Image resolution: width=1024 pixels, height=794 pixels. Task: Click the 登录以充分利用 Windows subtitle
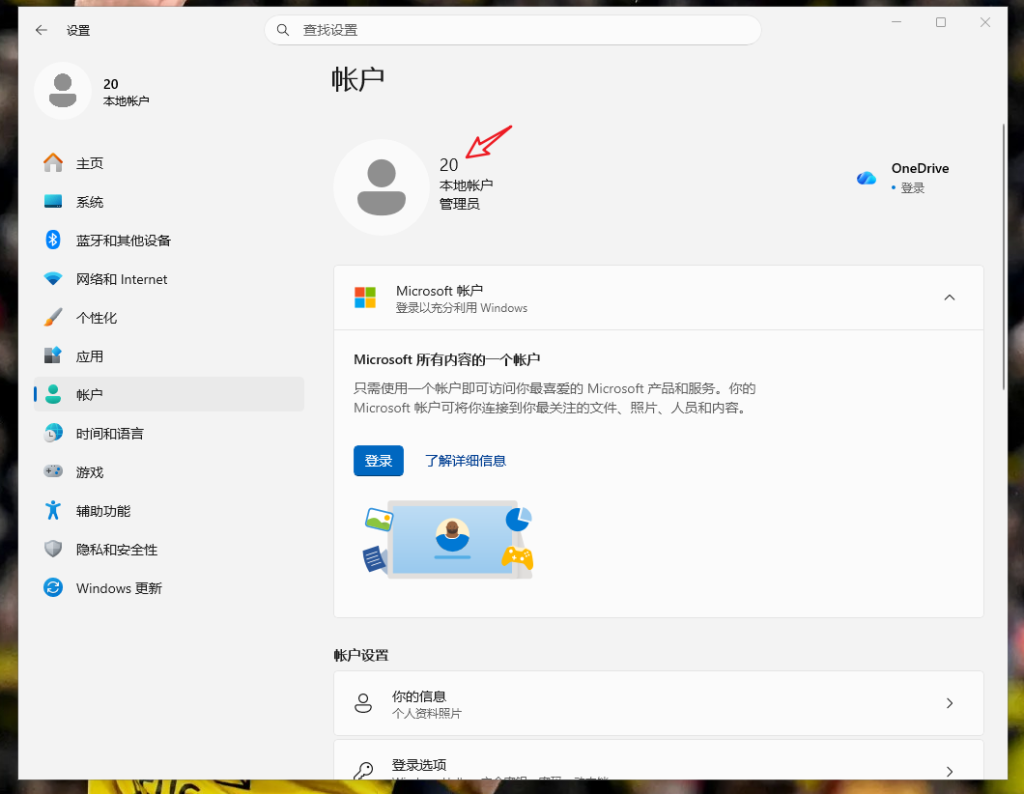point(462,308)
